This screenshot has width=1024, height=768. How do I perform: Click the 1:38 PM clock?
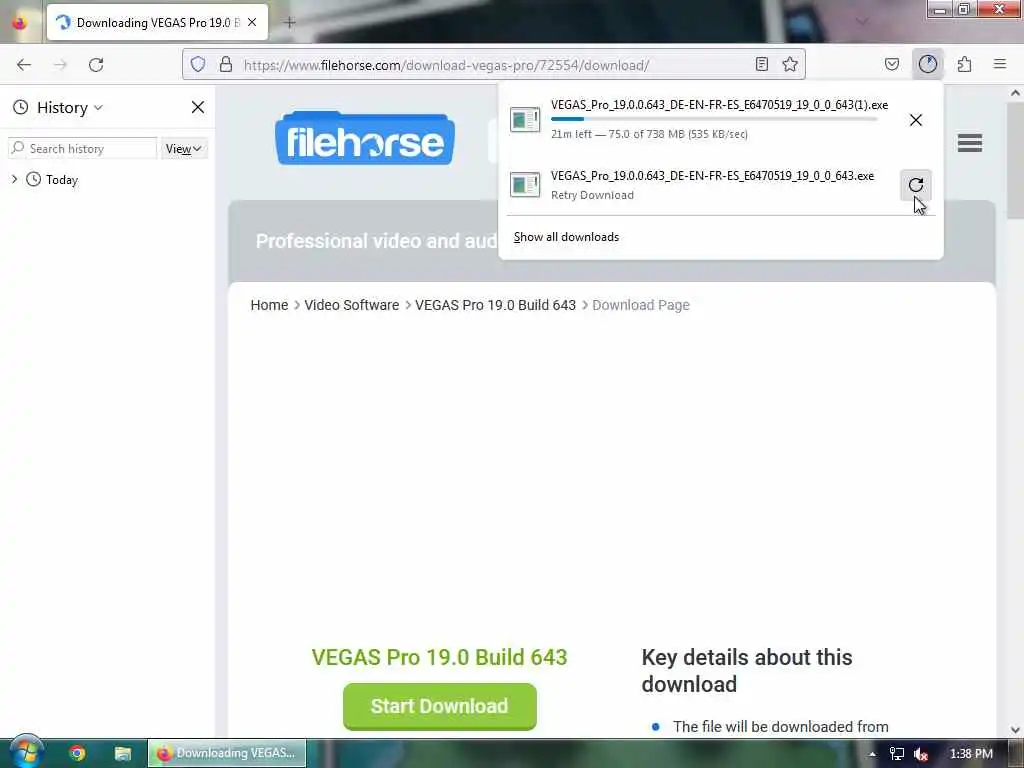[971, 754]
